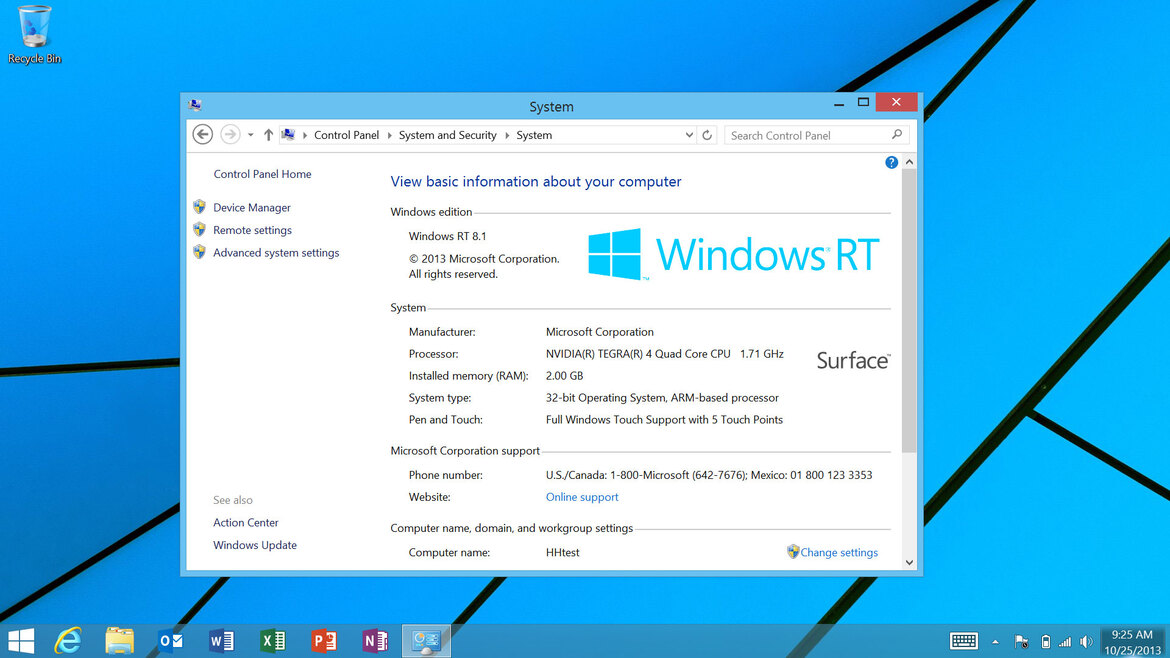
Task: Open the blue Help question-mark icon
Action: point(891,163)
